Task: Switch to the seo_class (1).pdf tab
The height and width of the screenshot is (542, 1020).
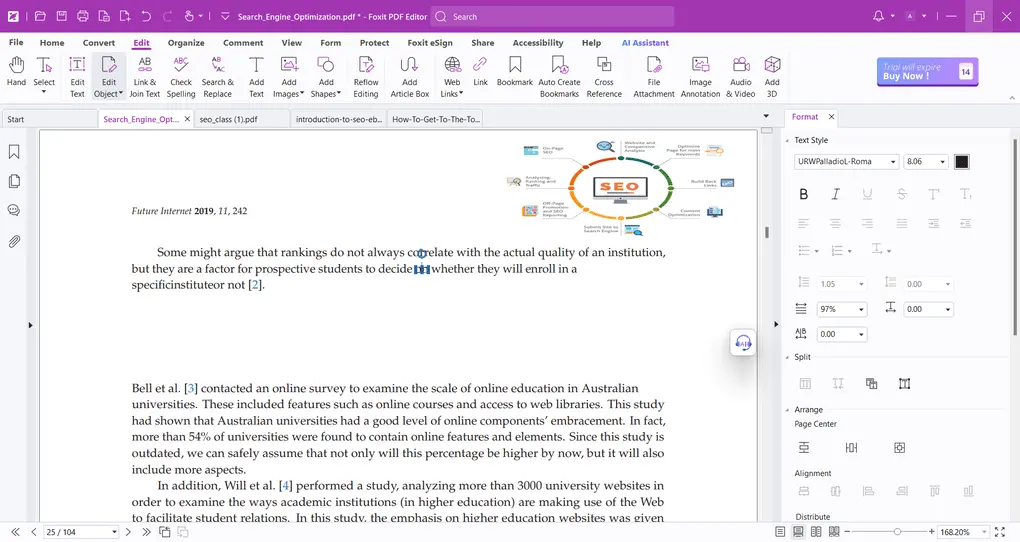Action: pos(228,119)
